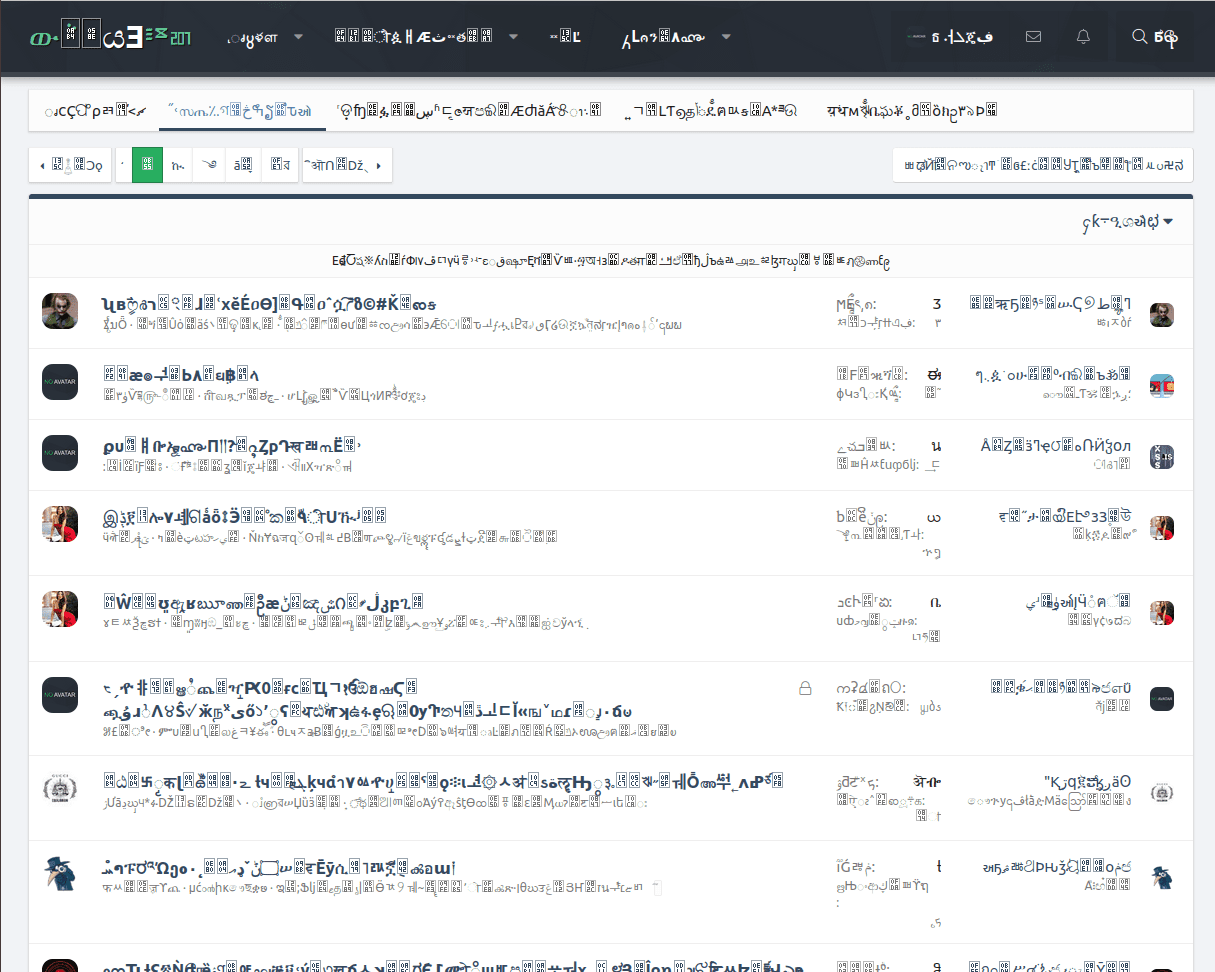Viewport: 1215px width, 972px height.
Task: Click the magnifying glass search icon
Action: [1139, 37]
